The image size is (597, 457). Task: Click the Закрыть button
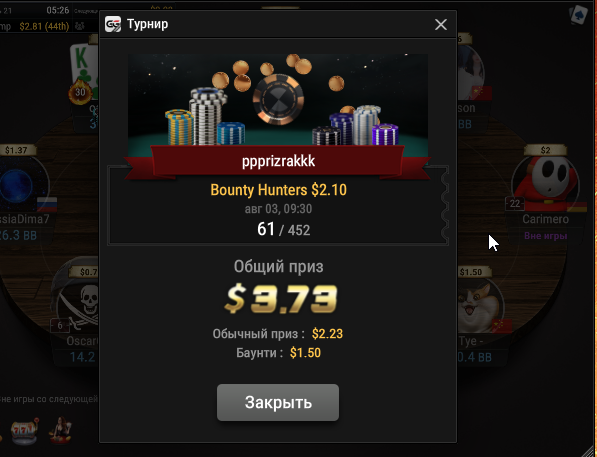pyautogui.click(x=278, y=403)
